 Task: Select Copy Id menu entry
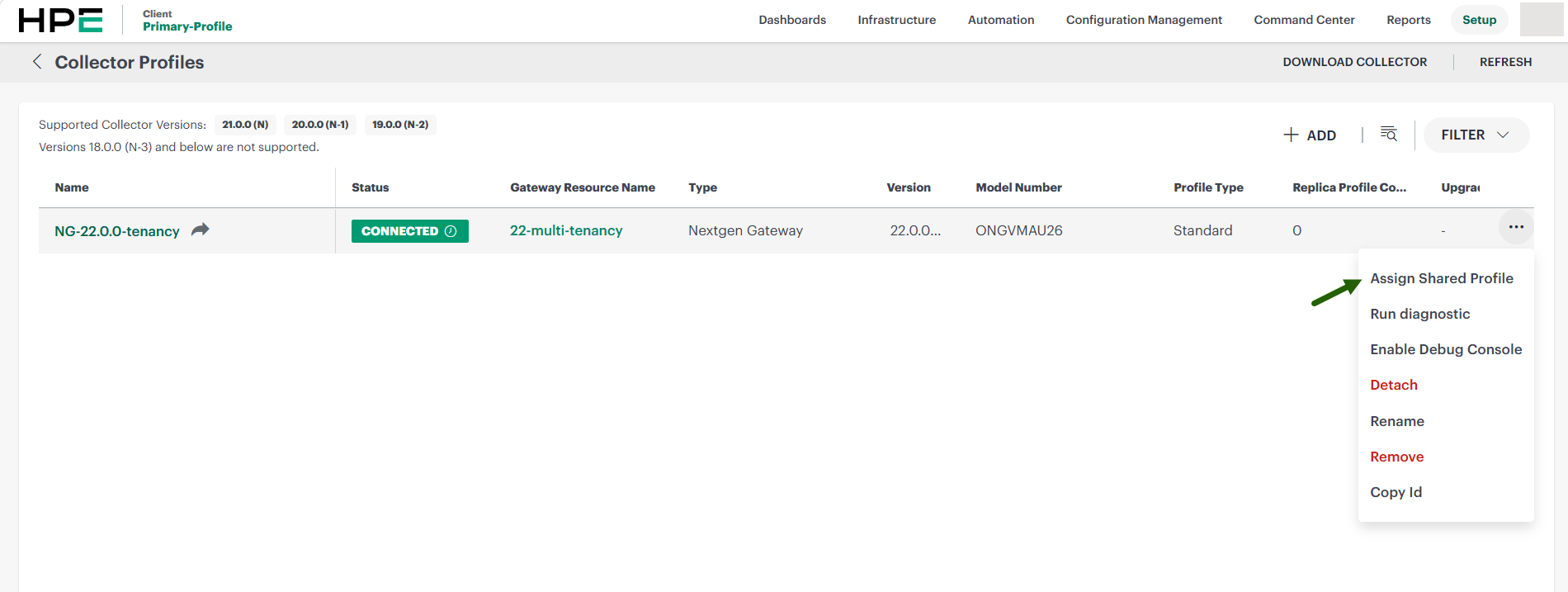click(x=1396, y=492)
